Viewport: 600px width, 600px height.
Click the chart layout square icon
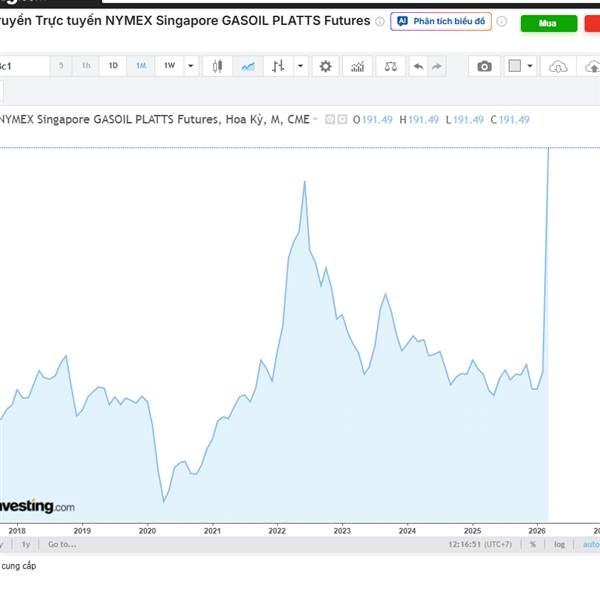(x=515, y=66)
